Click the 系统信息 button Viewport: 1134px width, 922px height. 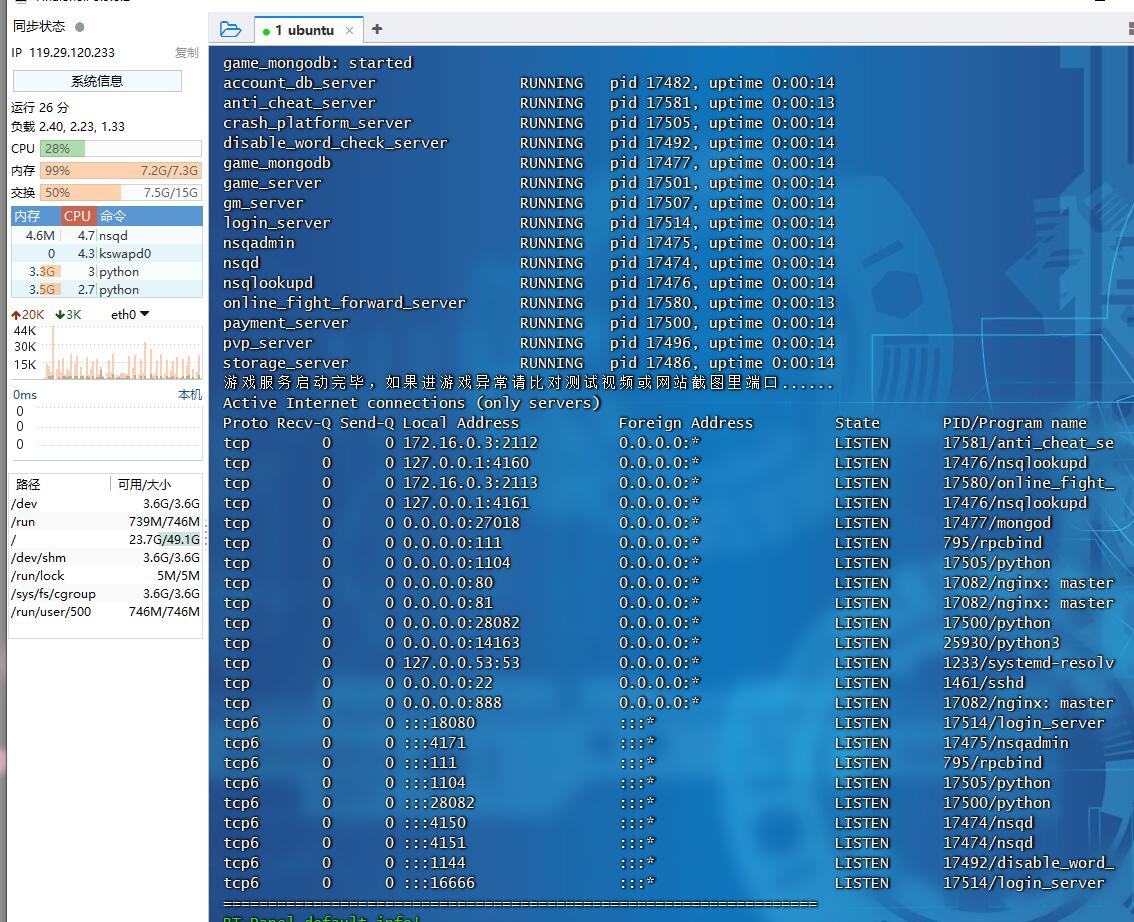tap(97, 81)
